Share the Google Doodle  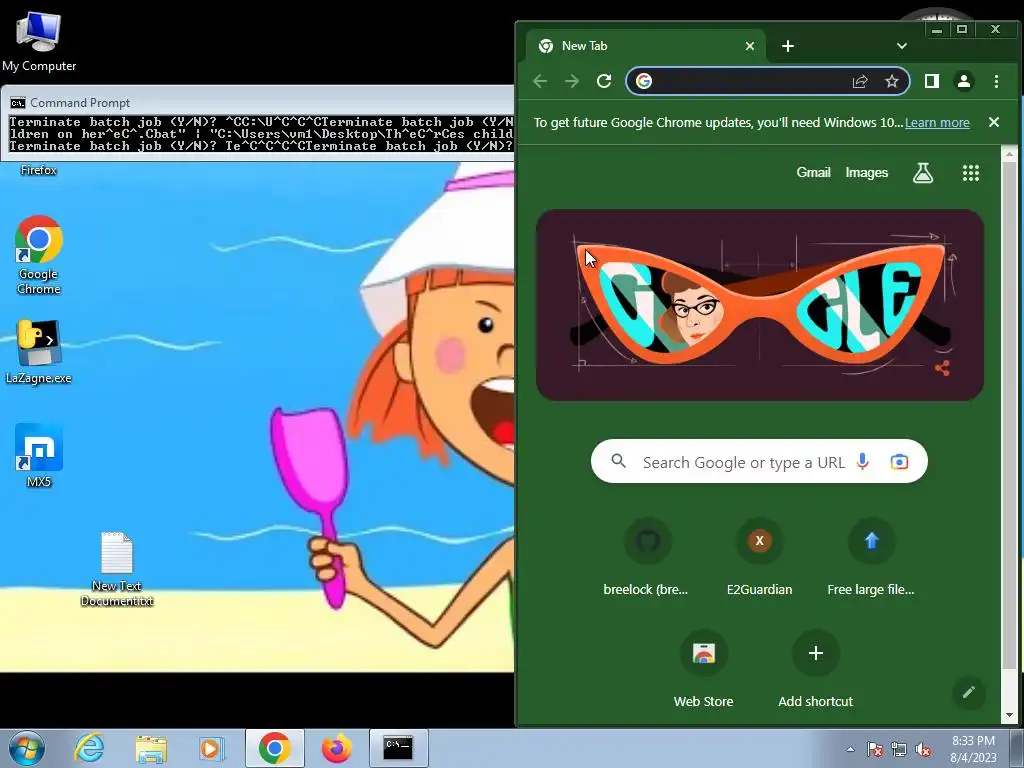[942, 368]
